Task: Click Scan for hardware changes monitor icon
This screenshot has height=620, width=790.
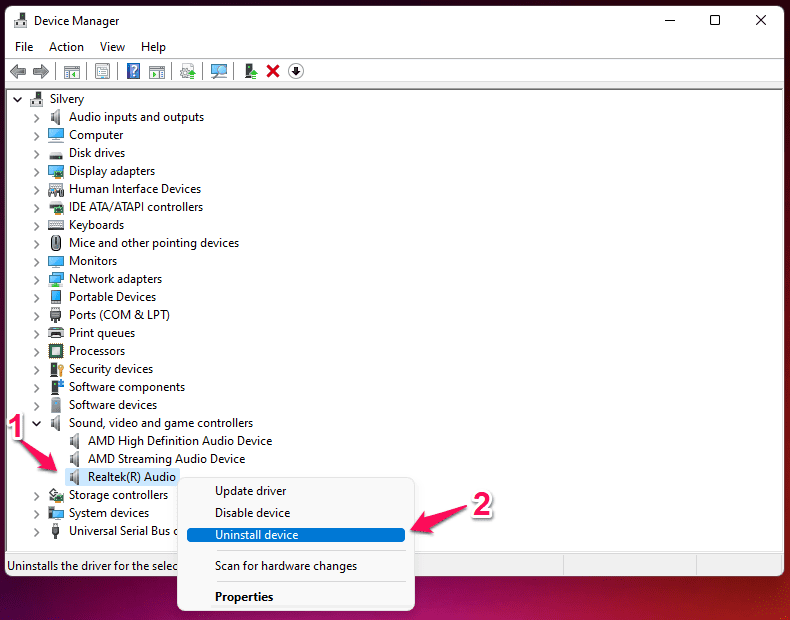Action: pos(219,71)
